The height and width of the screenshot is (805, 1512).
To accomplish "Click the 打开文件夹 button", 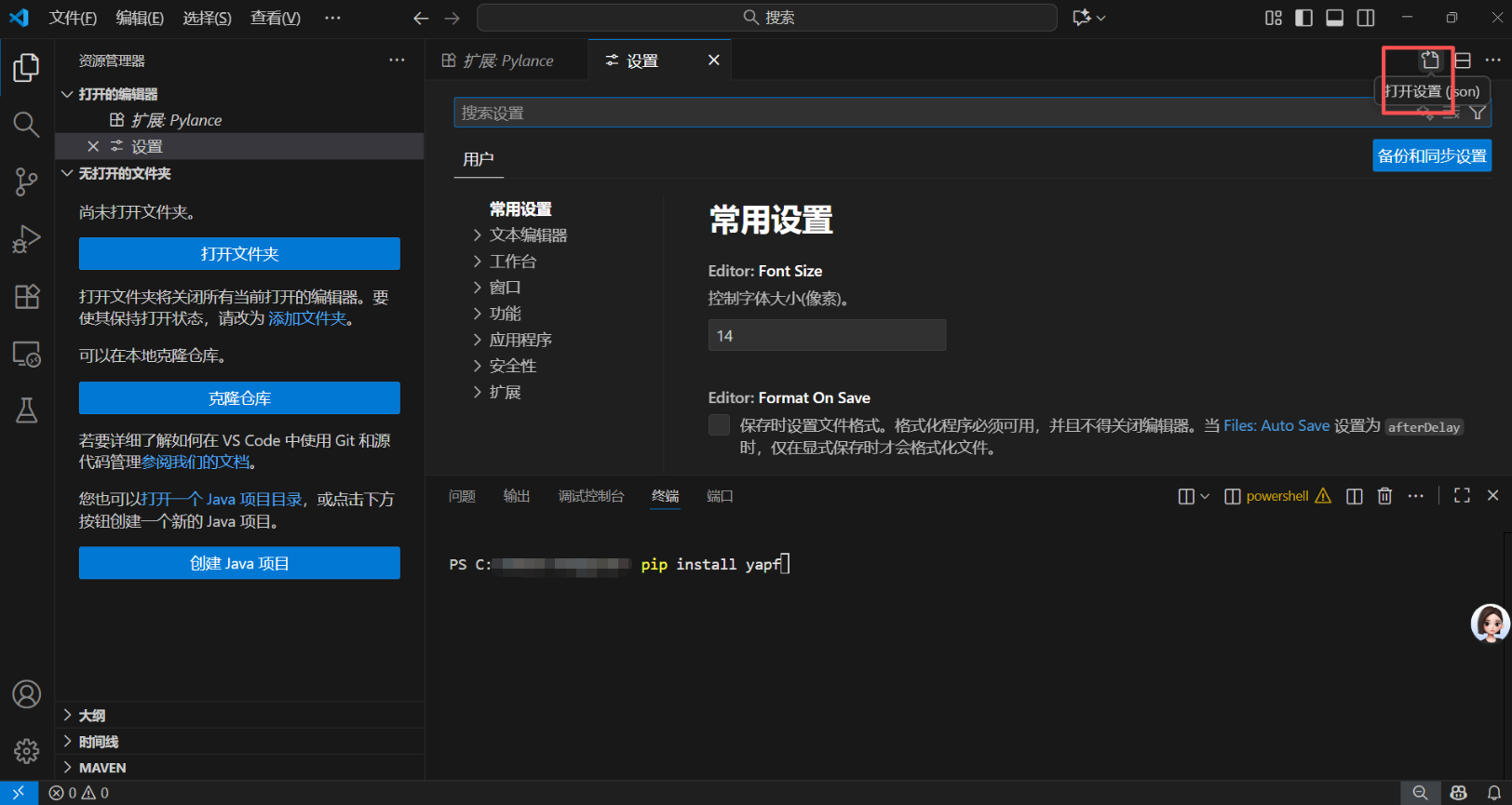I will [x=239, y=254].
